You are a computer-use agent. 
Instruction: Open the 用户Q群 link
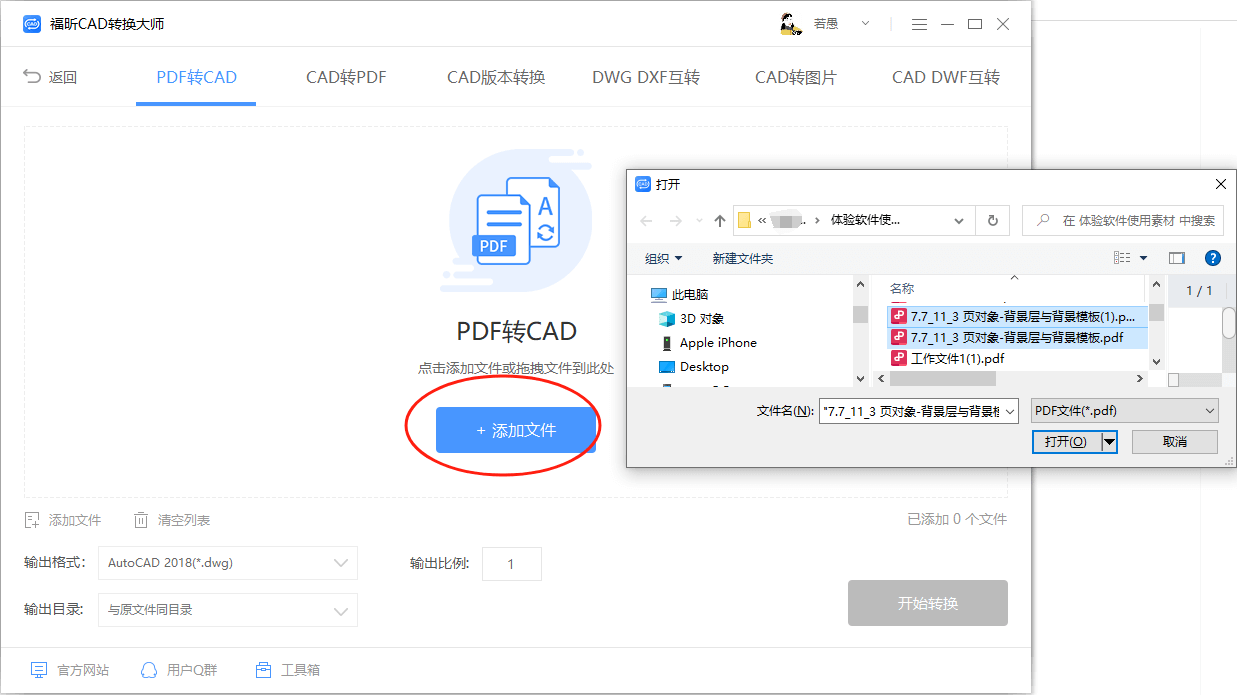point(178,670)
